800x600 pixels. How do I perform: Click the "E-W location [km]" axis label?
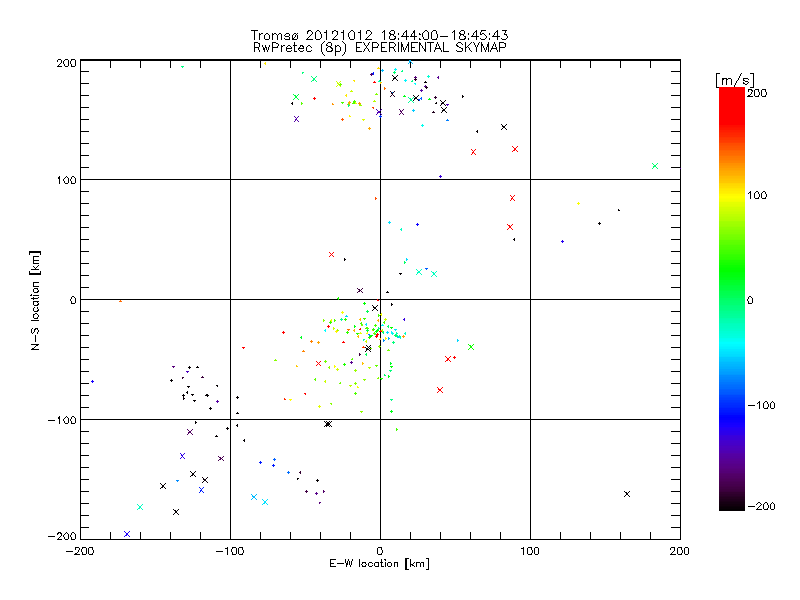(x=379, y=564)
